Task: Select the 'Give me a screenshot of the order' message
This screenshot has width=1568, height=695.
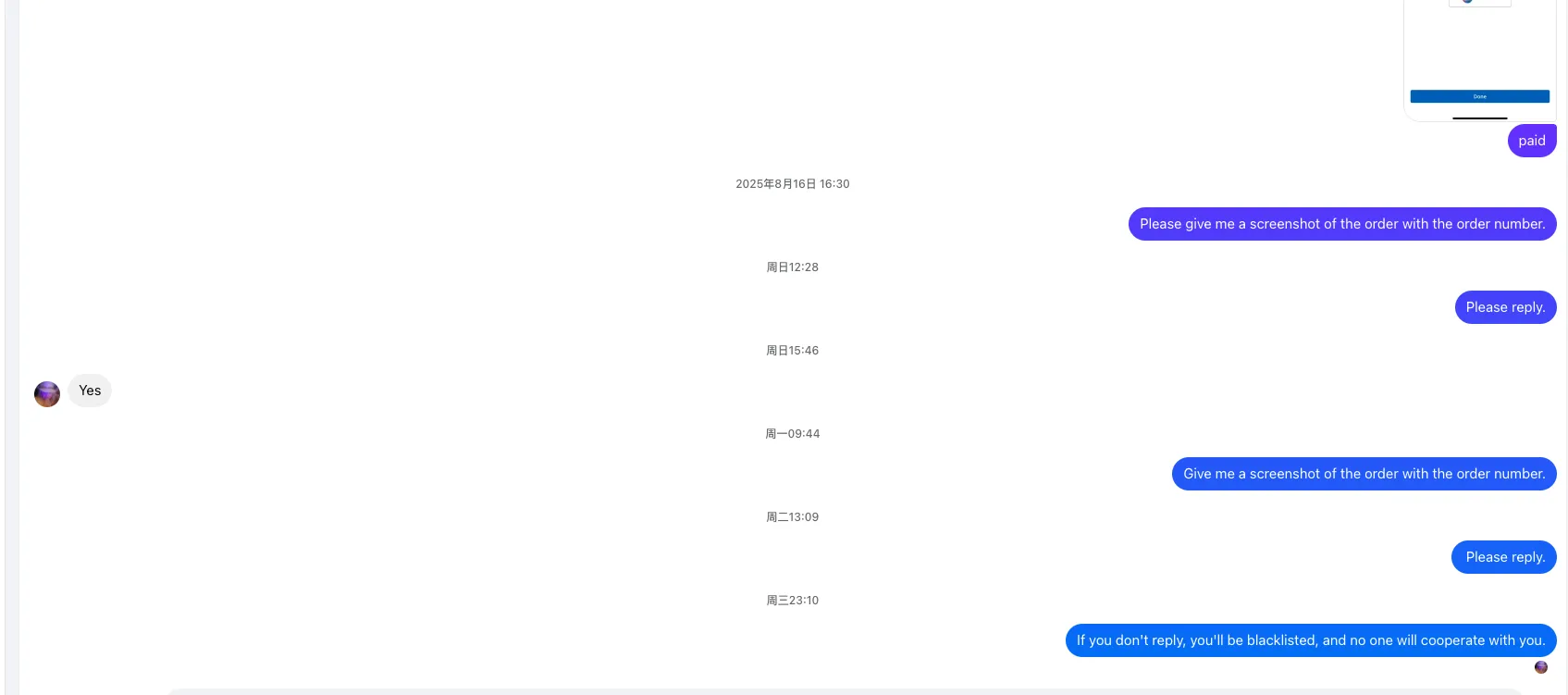Action: (x=1364, y=474)
